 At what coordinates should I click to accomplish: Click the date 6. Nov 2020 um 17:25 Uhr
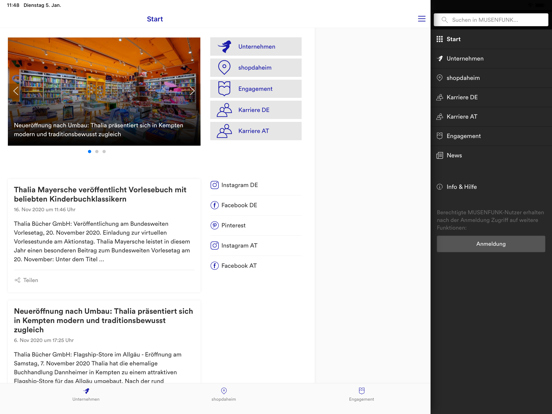(43, 340)
